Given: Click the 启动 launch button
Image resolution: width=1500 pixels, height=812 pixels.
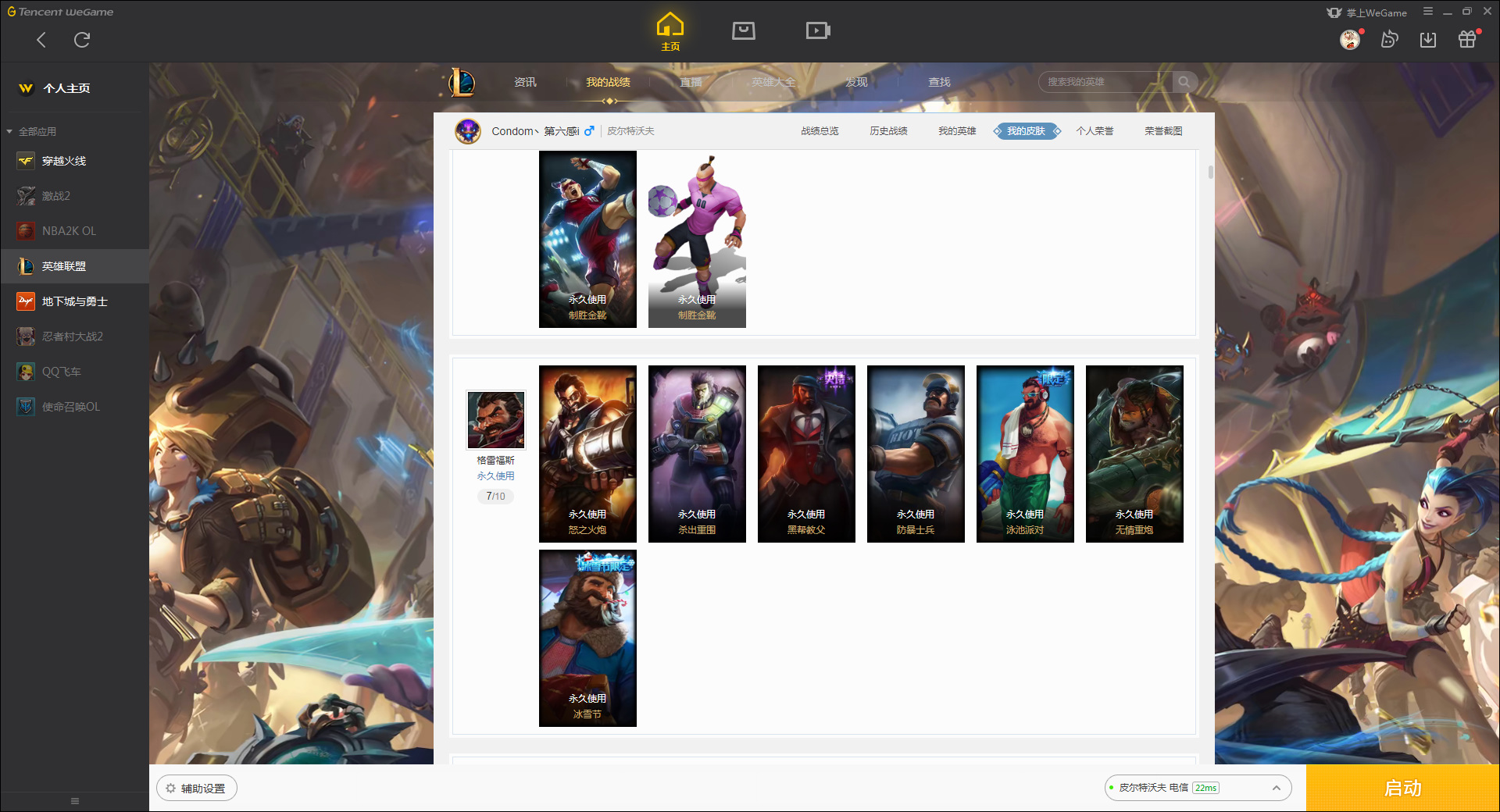Looking at the screenshot, I should click(x=1402, y=789).
